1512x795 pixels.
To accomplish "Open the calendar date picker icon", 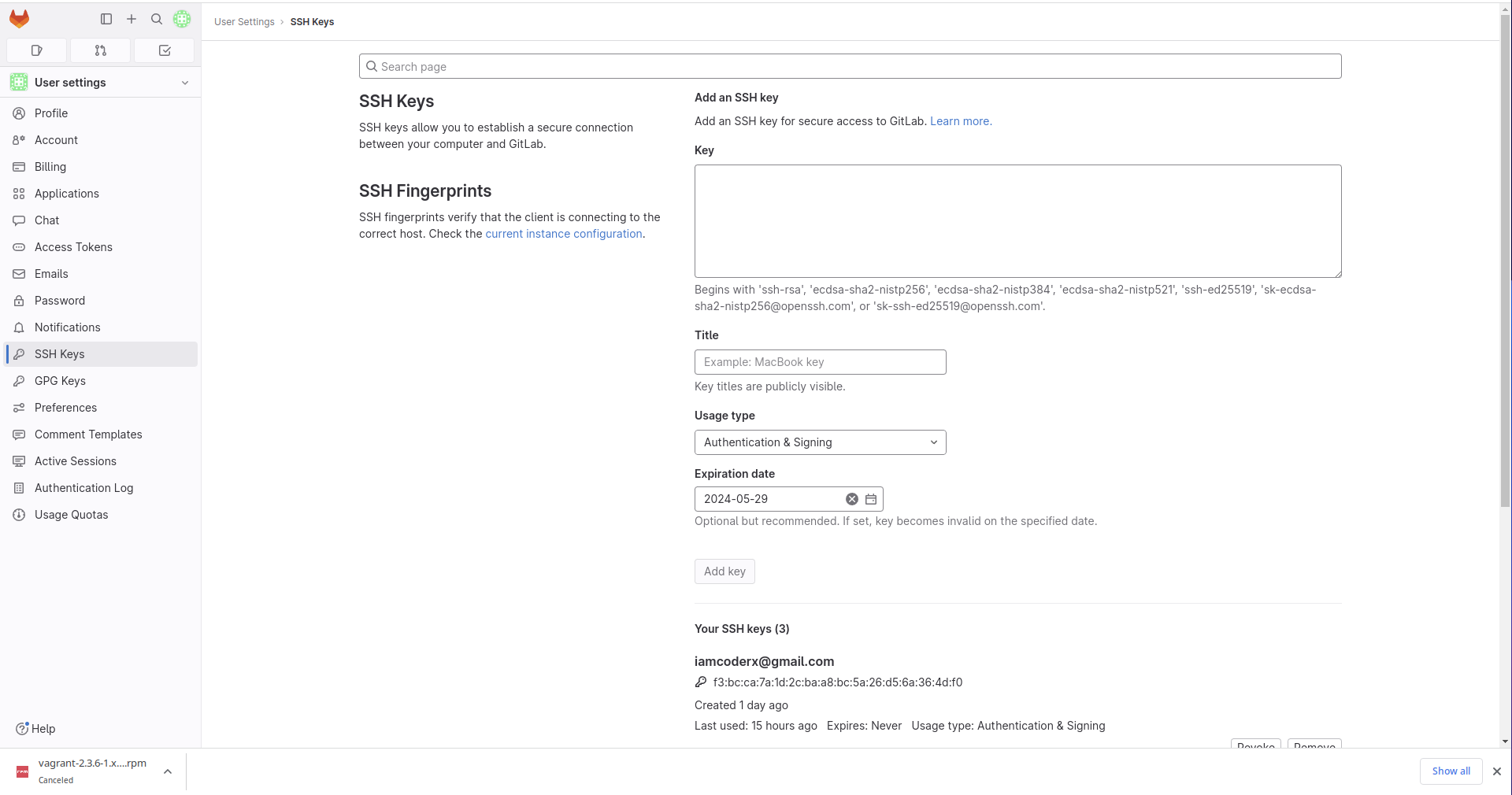I will 871,499.
